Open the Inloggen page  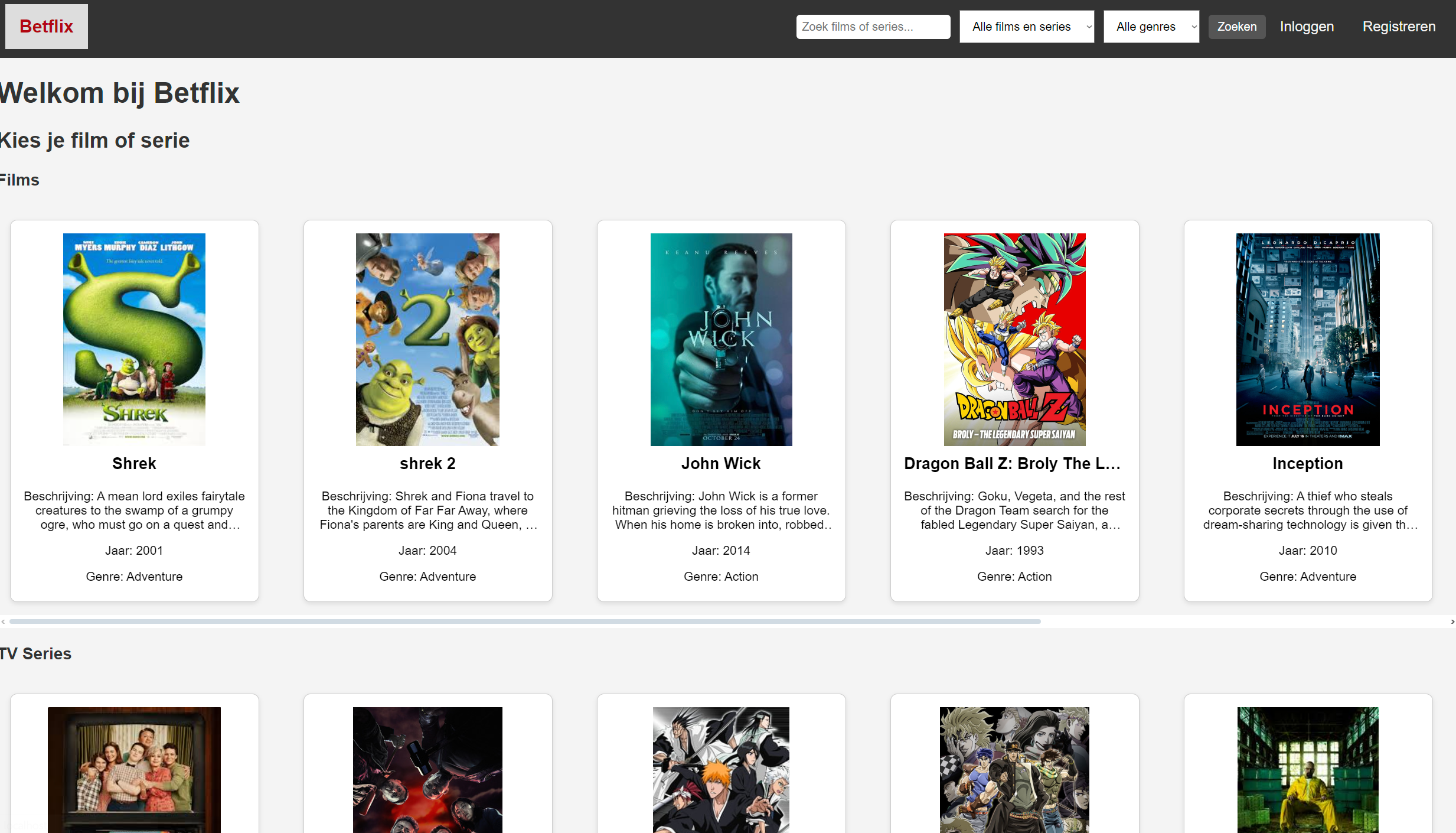click(x=1307, y=27)
